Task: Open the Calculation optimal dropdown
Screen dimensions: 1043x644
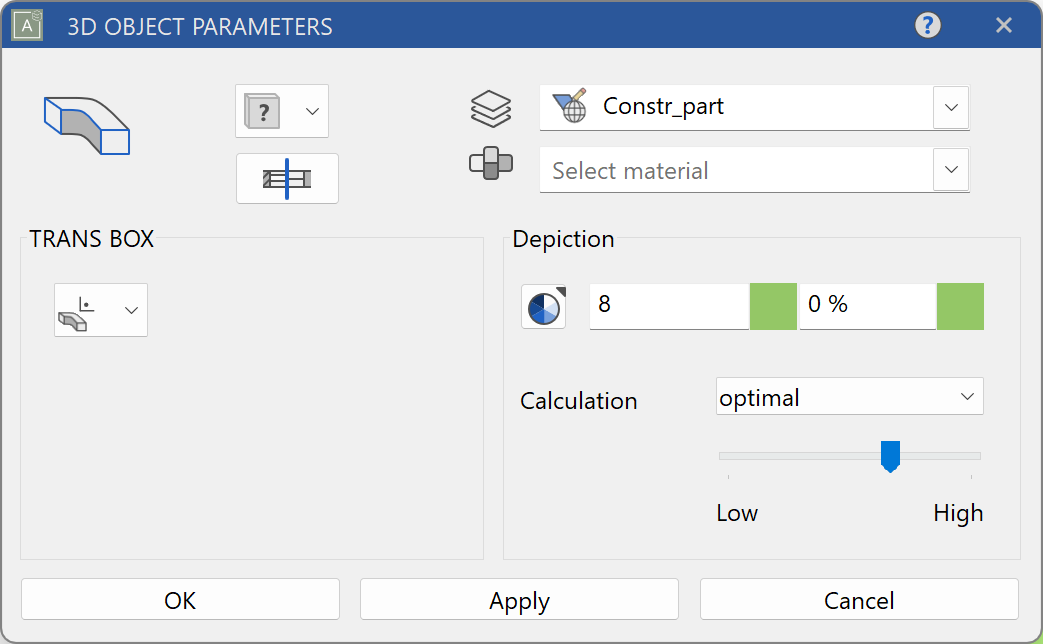Action: click(966, 396)
